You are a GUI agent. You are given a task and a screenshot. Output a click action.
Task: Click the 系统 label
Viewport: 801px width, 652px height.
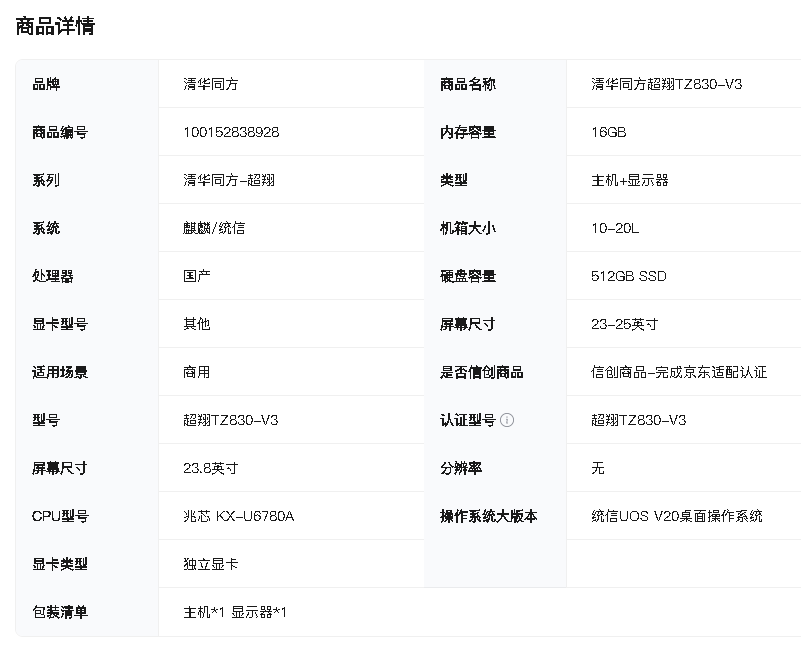[x=46, y=228]
